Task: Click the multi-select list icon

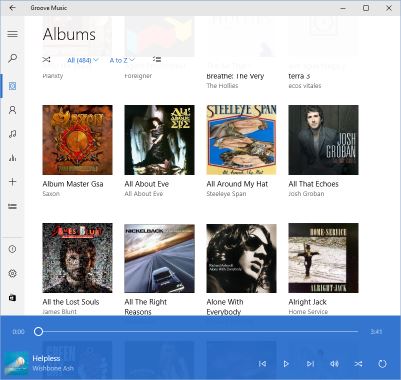Action: [157, 59]
